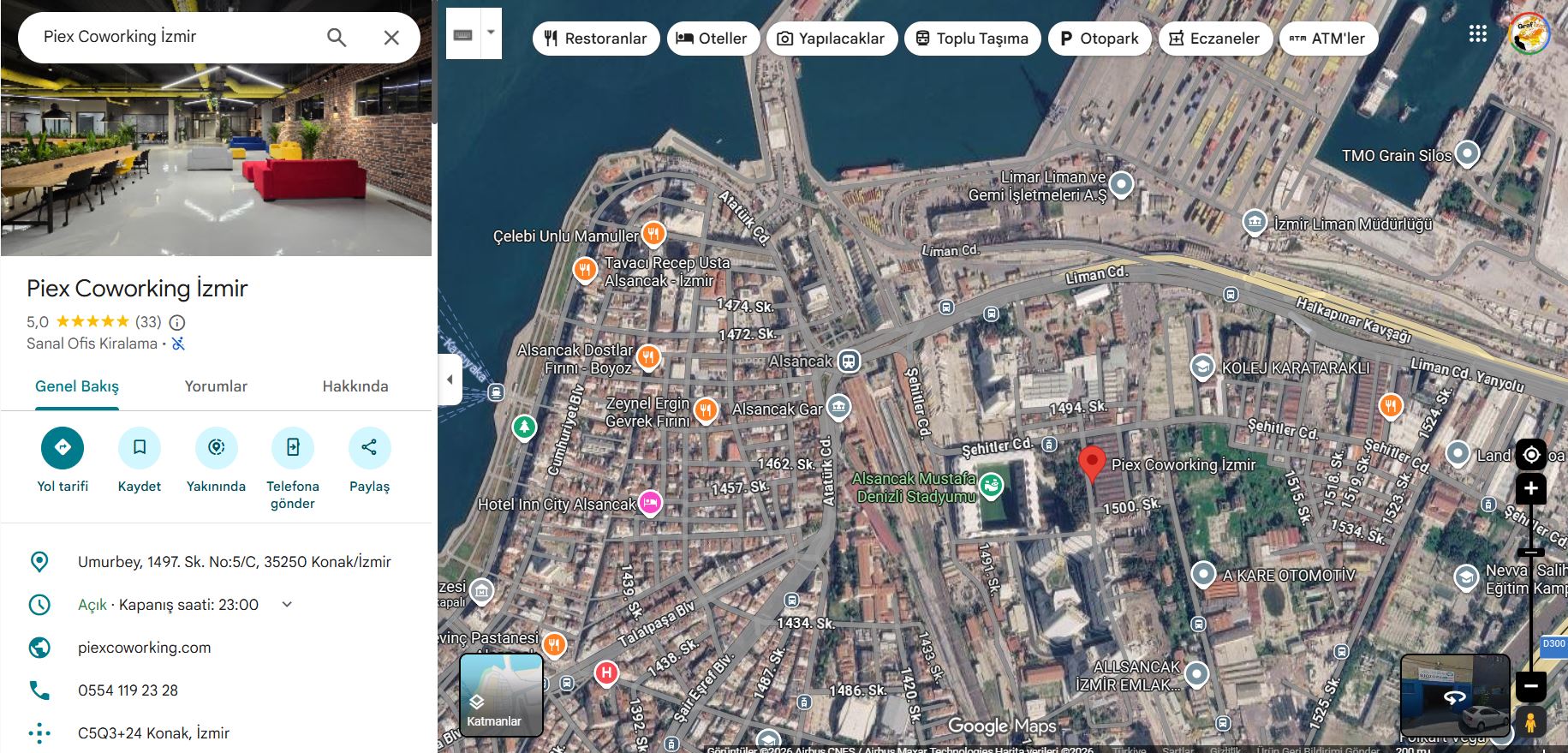This screenshot has height=753, width=1568.
Task: Zoom in with the plus button
Action: tap(1531, 489)
